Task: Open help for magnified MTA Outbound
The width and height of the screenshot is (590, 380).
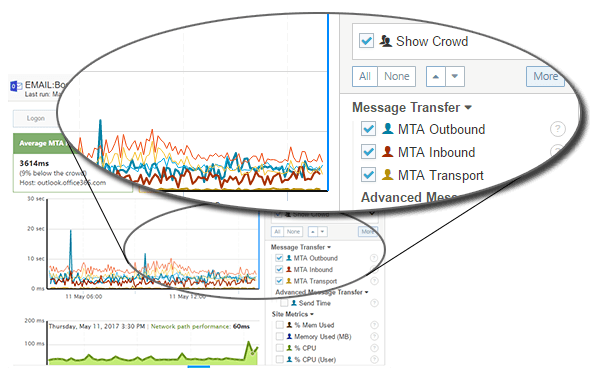Action: (x=557, y=129)
